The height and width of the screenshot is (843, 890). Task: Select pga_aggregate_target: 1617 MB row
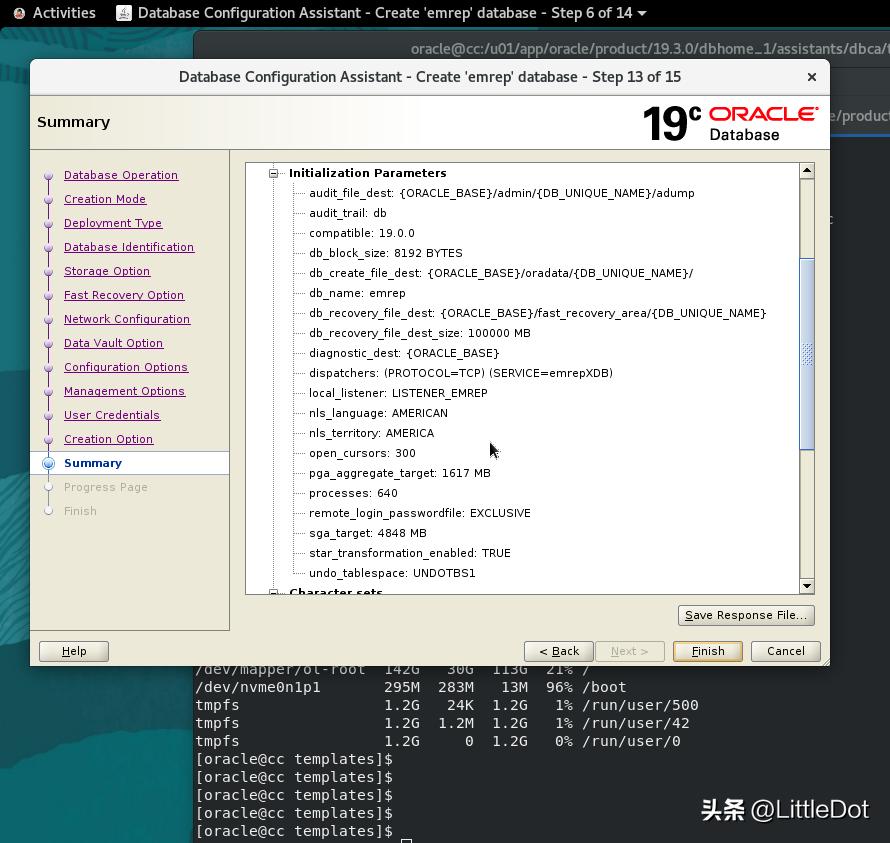[400, 473]
